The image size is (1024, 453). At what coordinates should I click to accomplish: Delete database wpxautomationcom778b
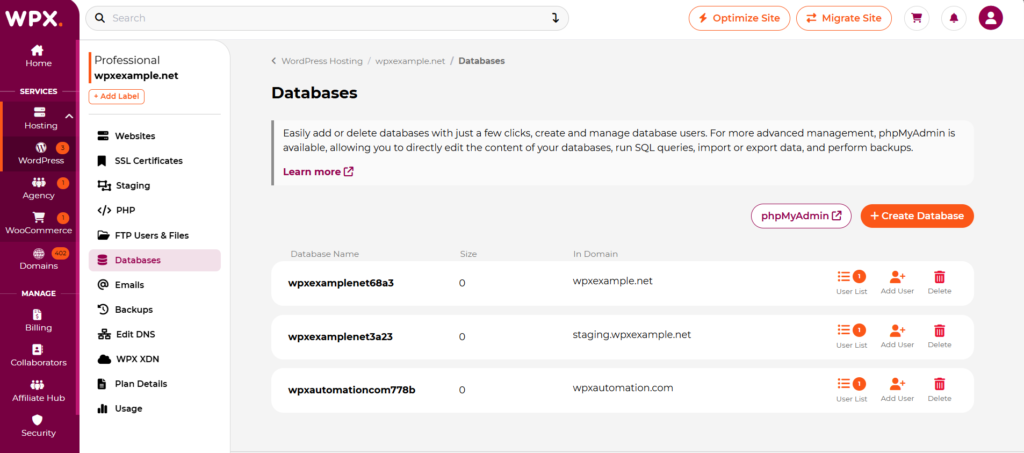(x=939, y=390)
